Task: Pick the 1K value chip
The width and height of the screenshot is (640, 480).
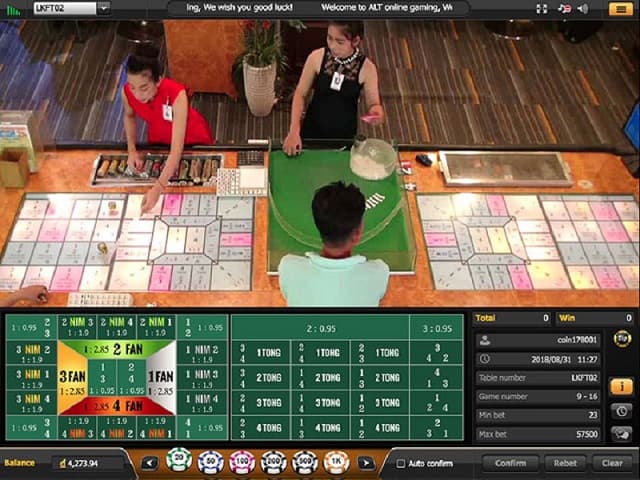Action: point(337,462)
